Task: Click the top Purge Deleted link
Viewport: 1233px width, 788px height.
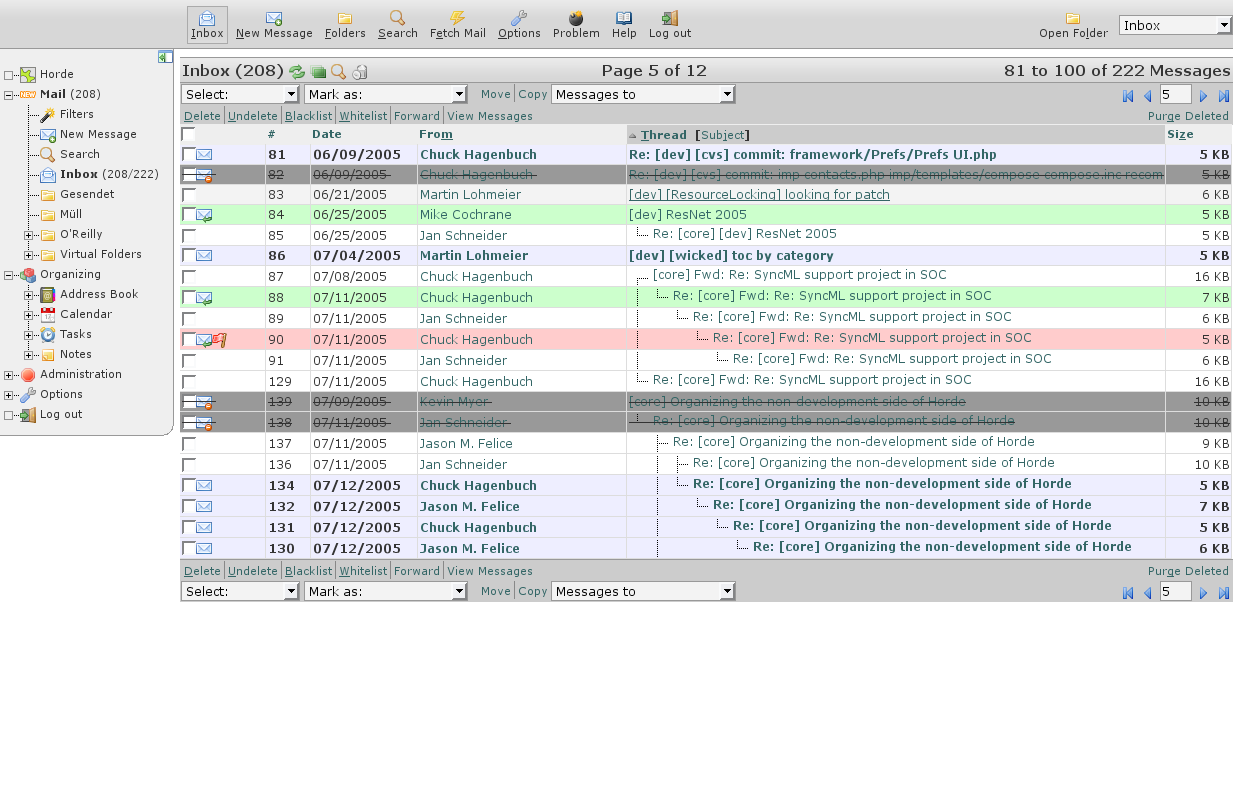Action: click(x=1188, y=116)
